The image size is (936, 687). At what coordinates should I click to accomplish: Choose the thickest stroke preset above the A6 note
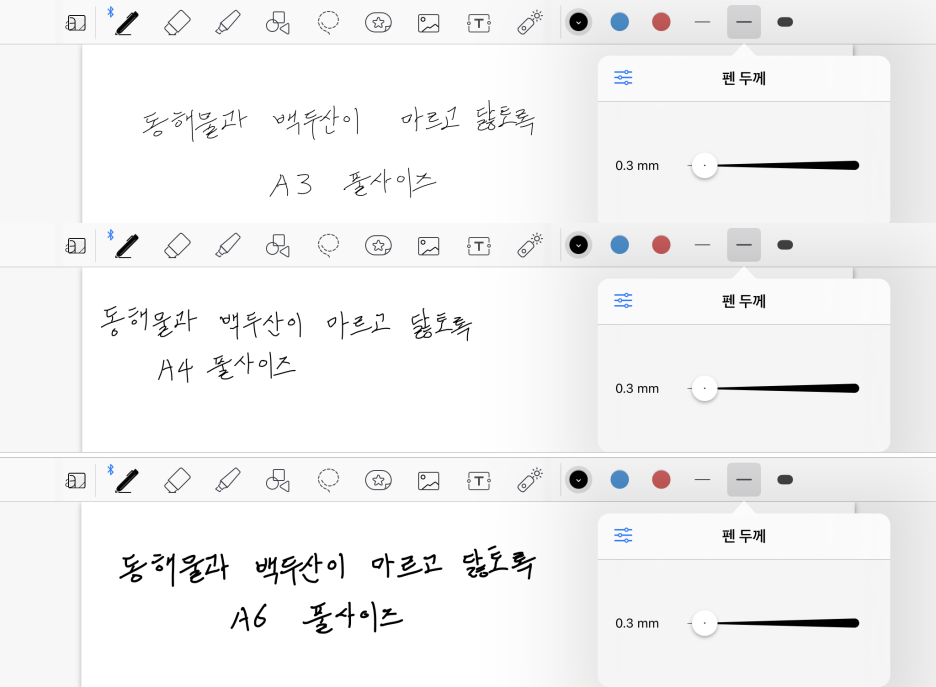tap(785, 480)
